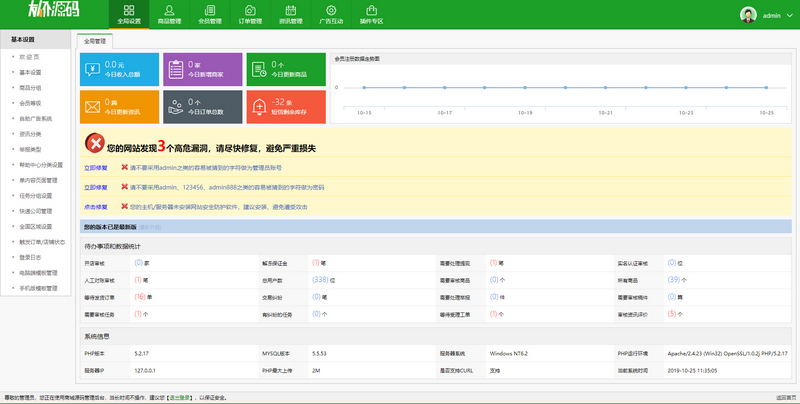This screenshot has width=800, height=404.
Task: Click the envelope icon on 今日更新资讯 card
Action: pos(92,107)
